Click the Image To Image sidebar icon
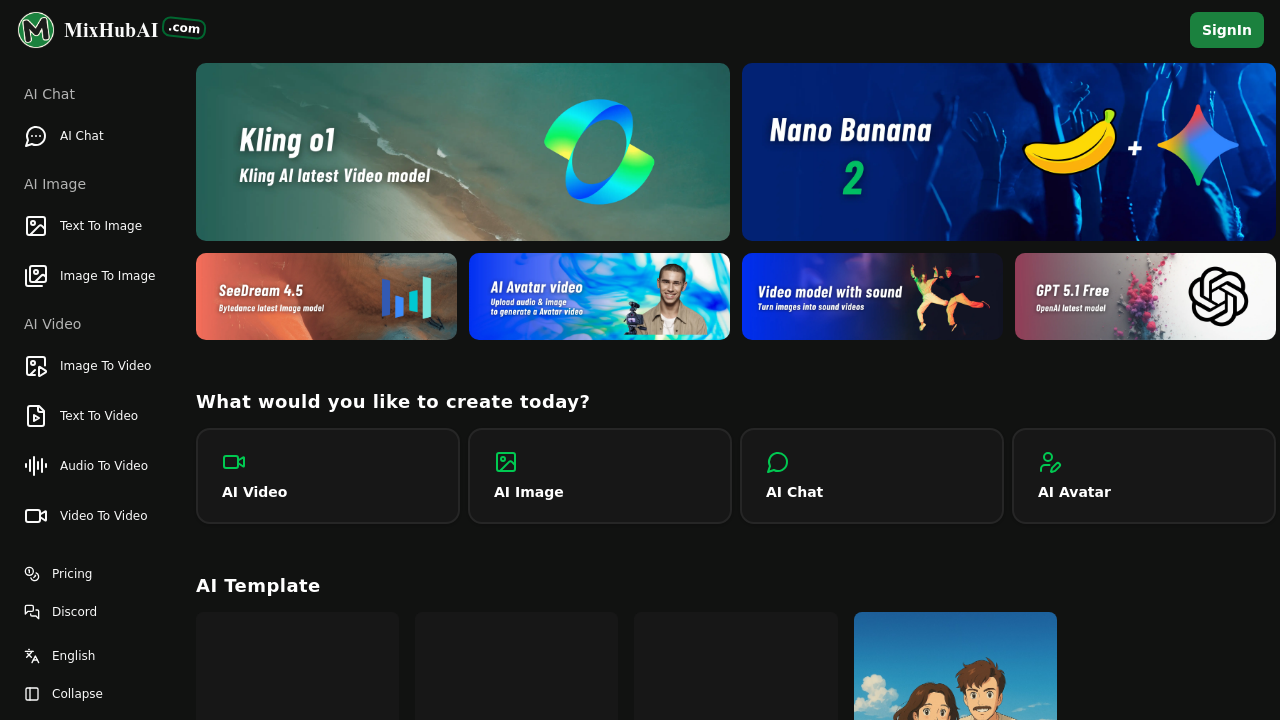1280x720 pixels. click(36, 276)
